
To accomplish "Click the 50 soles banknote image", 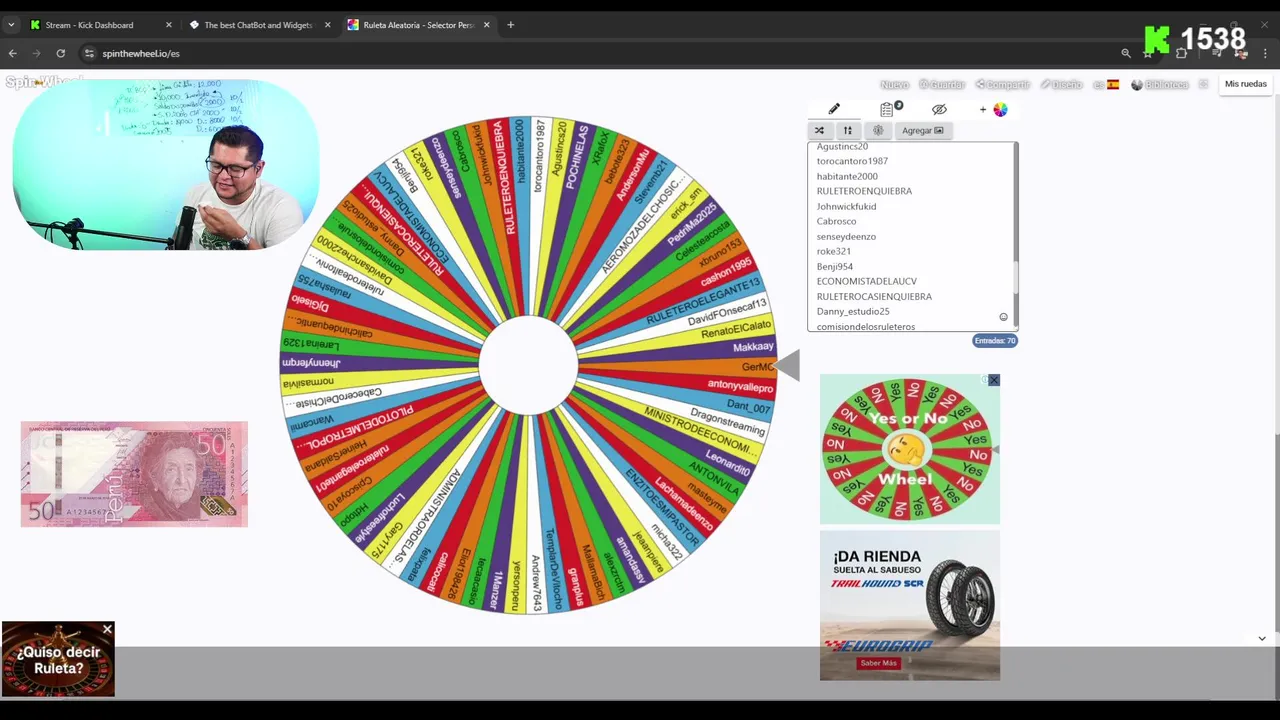I will click(134, 474).
